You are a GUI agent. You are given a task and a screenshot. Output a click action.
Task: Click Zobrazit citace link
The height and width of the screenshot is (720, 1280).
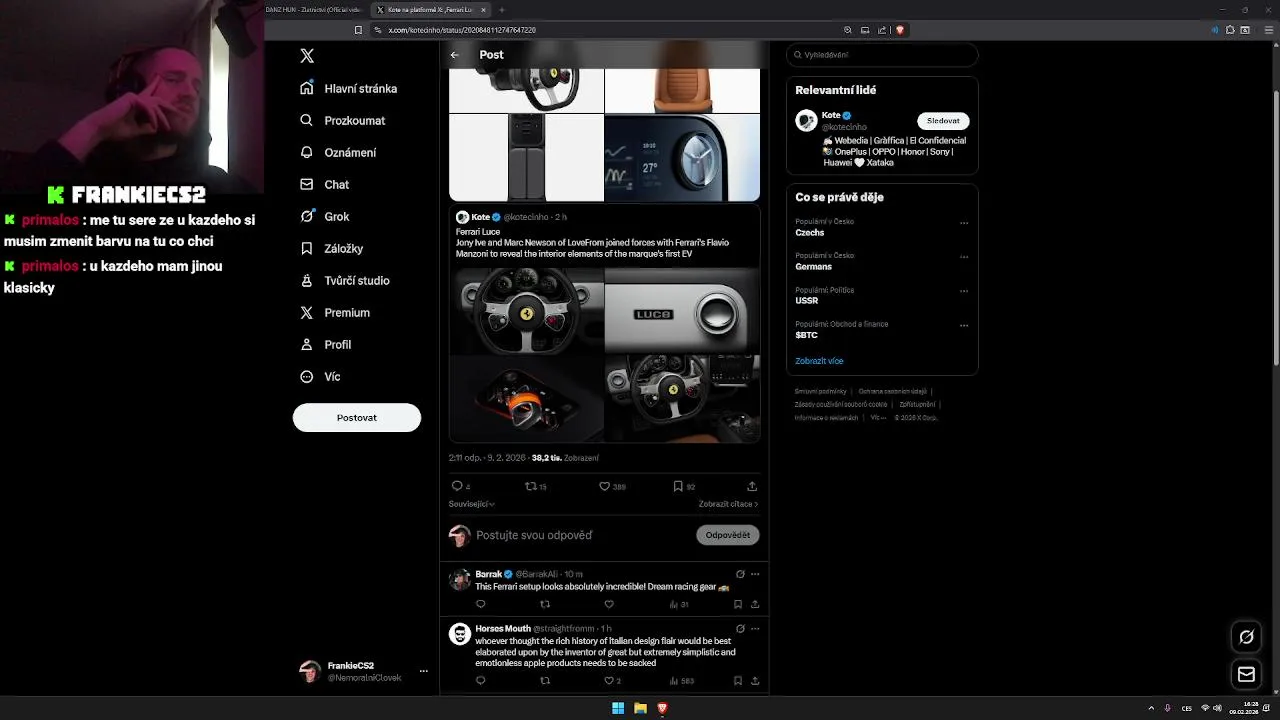728,504
